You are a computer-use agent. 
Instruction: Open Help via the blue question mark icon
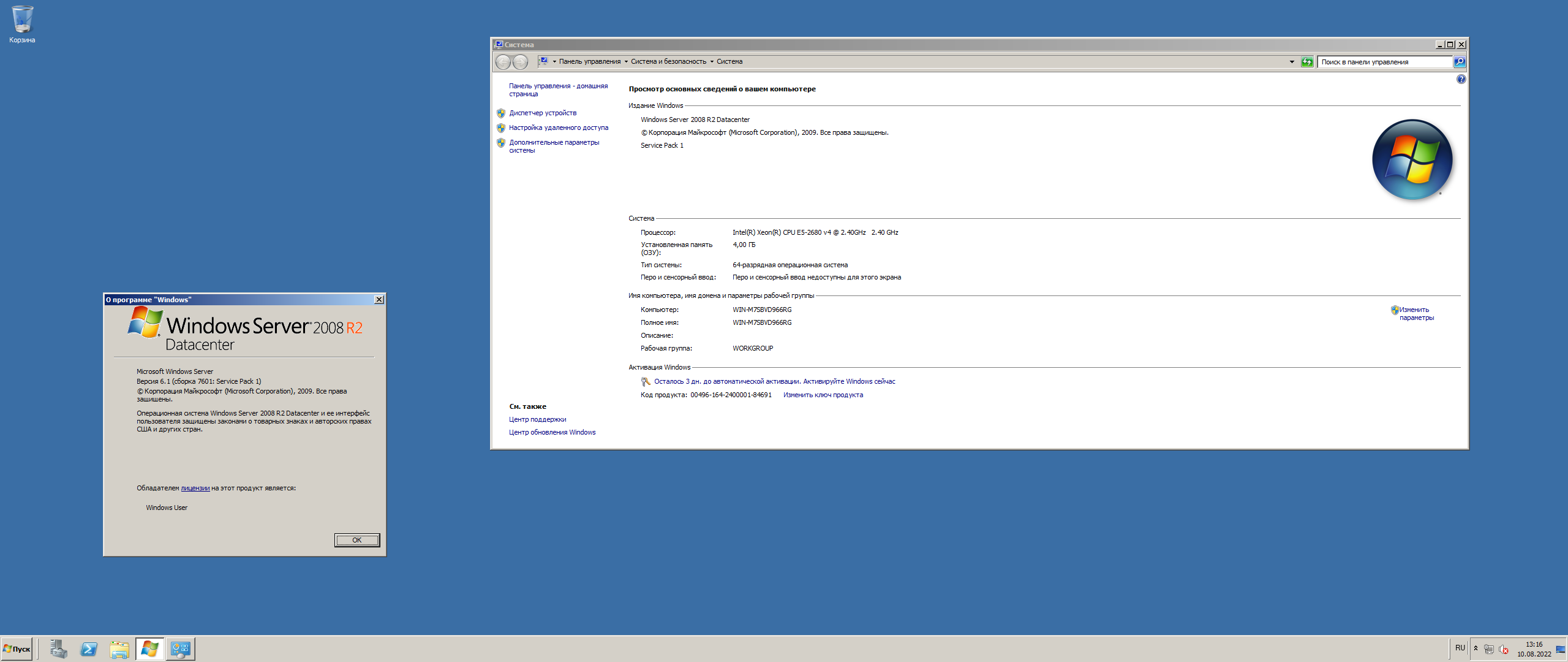[1461, 79]
